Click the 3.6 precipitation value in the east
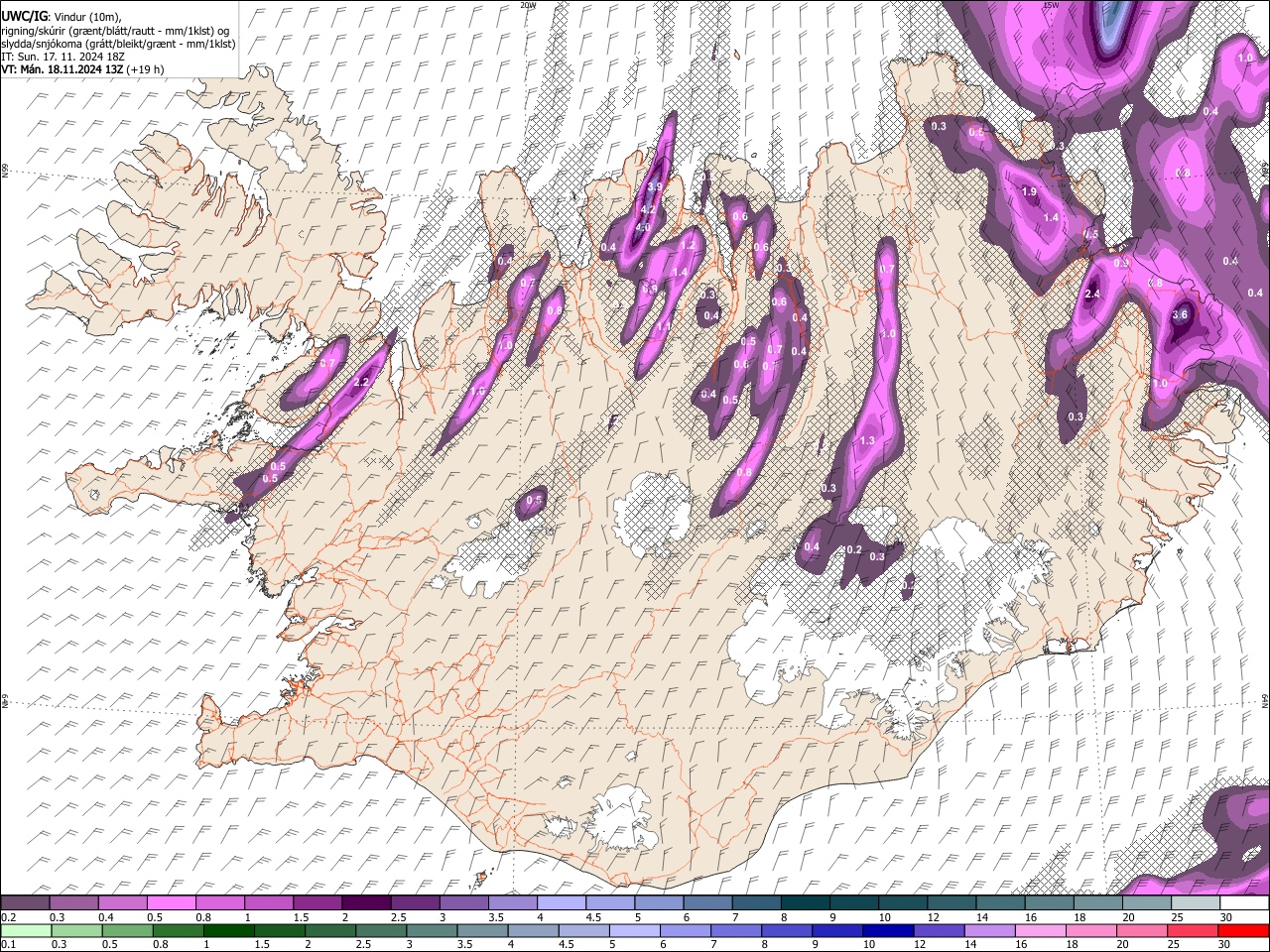The image size is (1270, 952). coord(1180,315)
